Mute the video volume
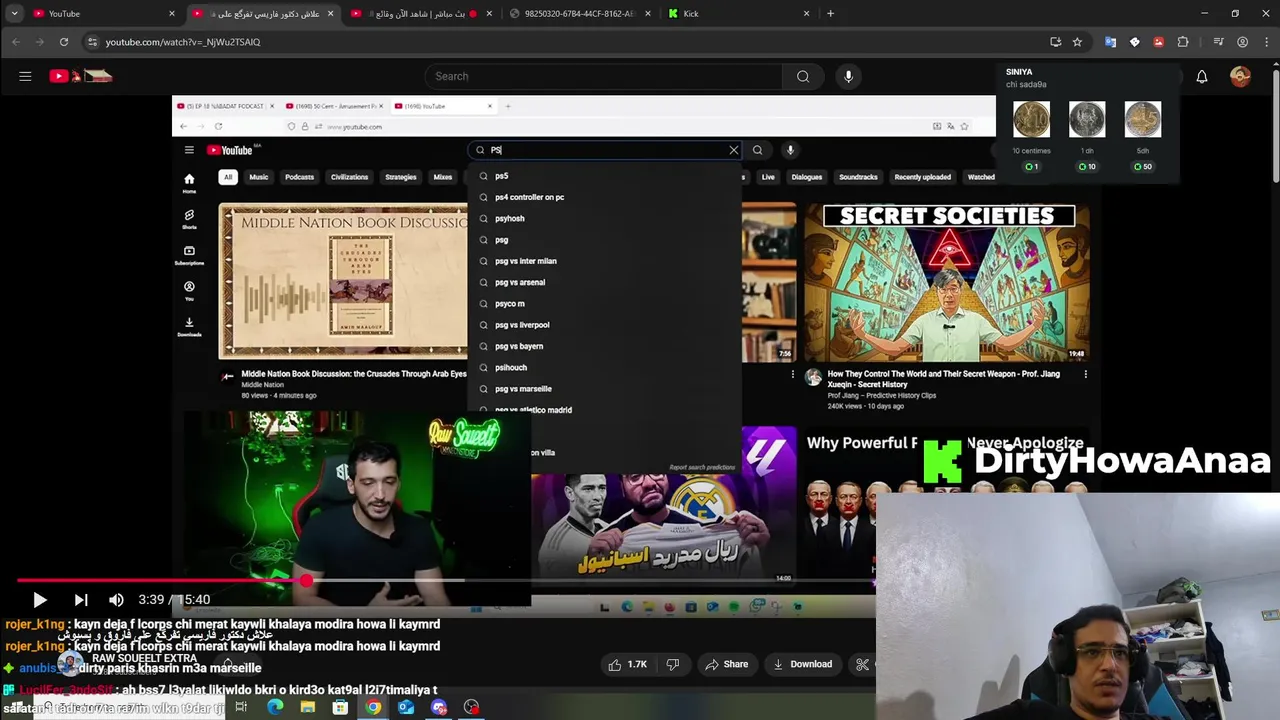This screenshot has width=1280, height=720. (116, 600)
